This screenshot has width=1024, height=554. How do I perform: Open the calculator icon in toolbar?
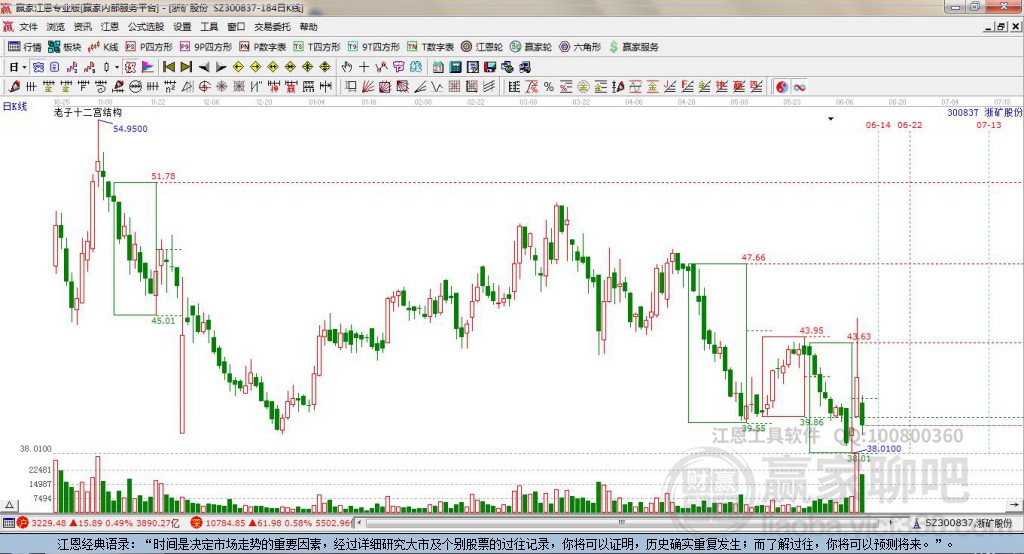pyautogui.click(x=455, y=67)
